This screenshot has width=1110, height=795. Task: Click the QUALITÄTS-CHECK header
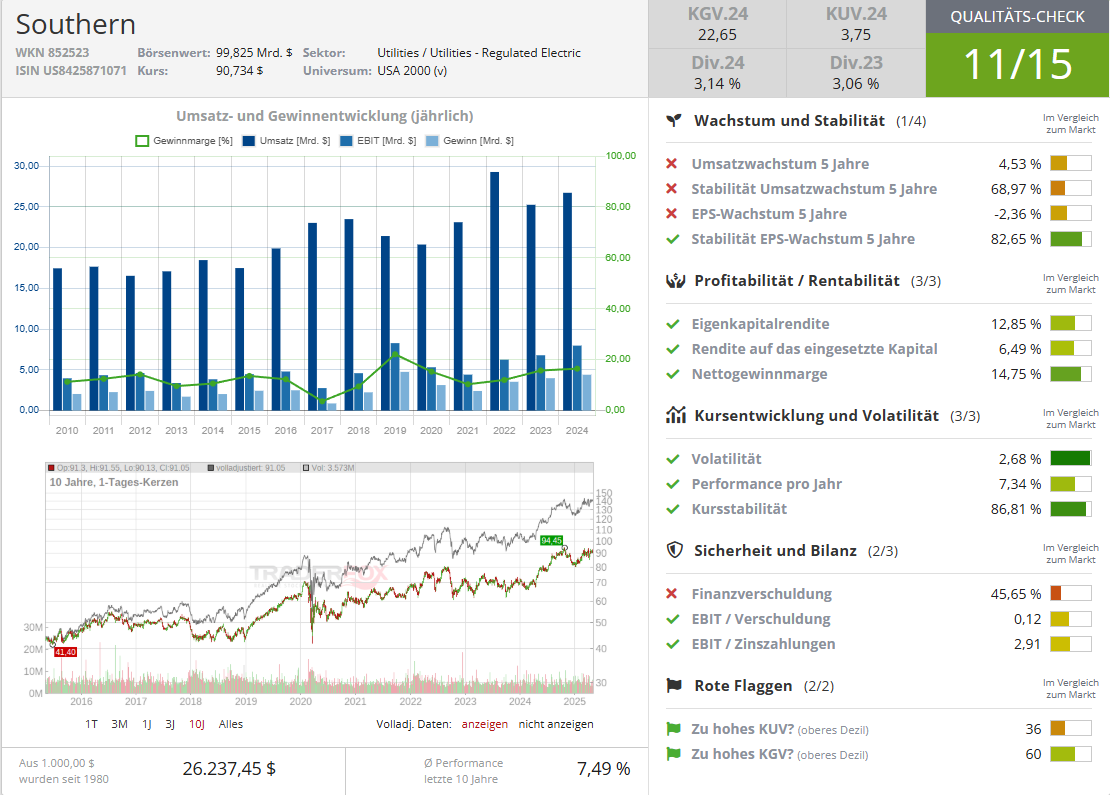click(1017, 17)
